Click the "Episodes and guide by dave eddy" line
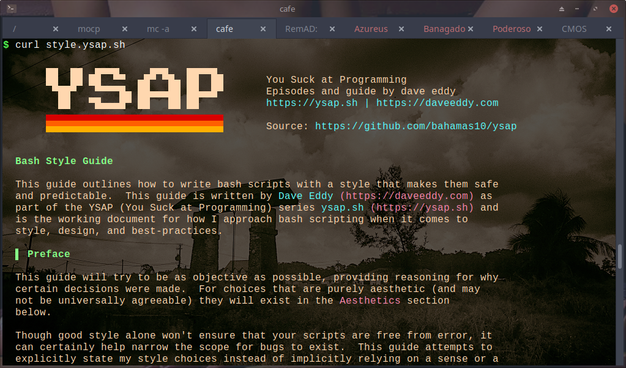626x368 pixels. 361,91
